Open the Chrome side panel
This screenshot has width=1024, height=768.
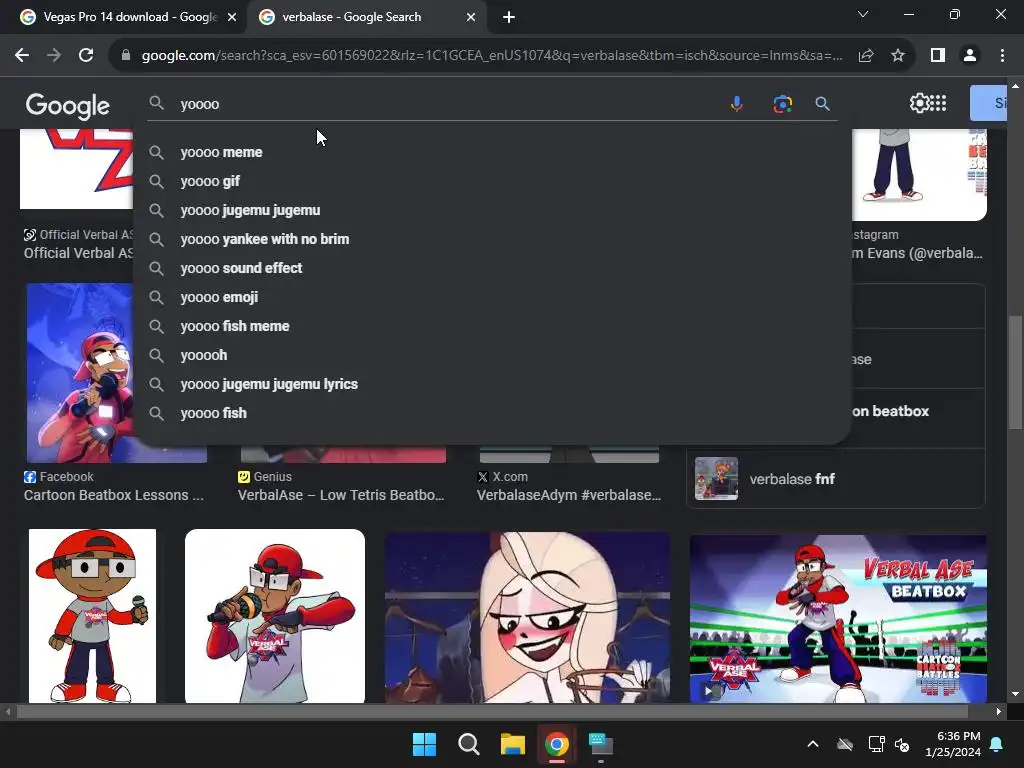(938, 56)
